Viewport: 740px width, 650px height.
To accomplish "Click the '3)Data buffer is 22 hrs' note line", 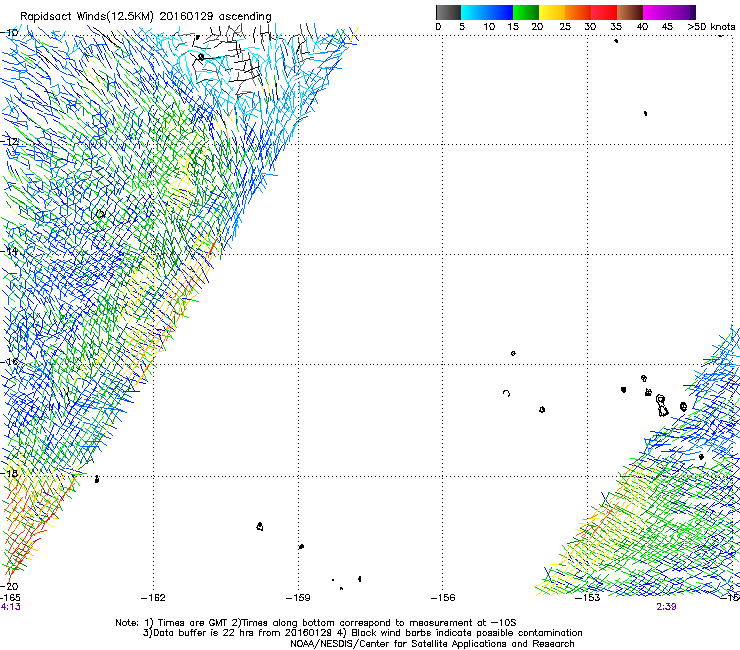I will 362,633.
